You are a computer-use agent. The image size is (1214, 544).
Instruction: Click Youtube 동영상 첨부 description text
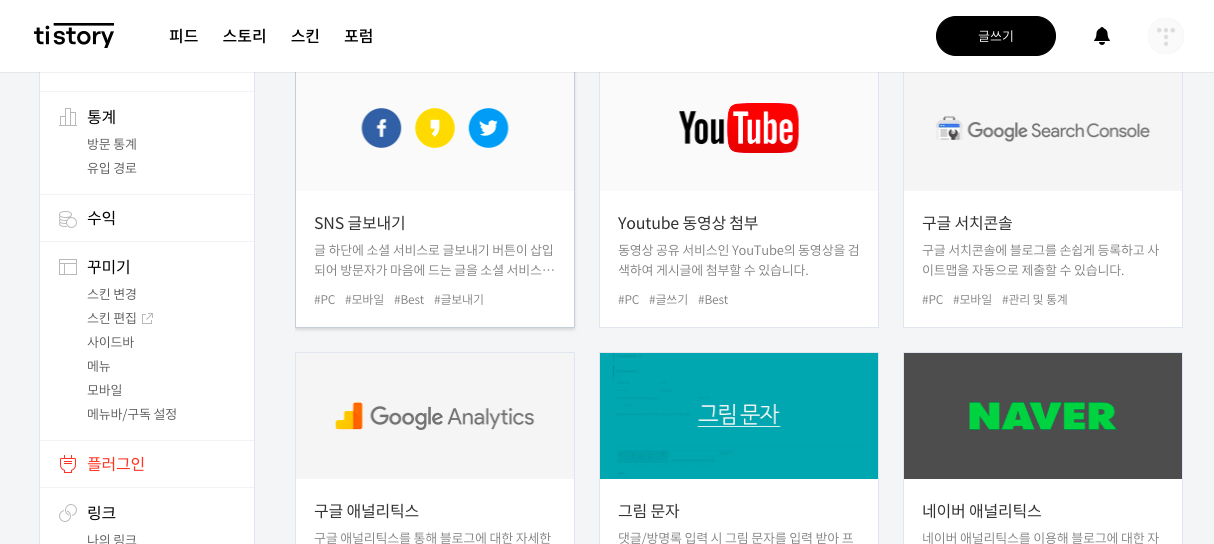coord(739,260)
